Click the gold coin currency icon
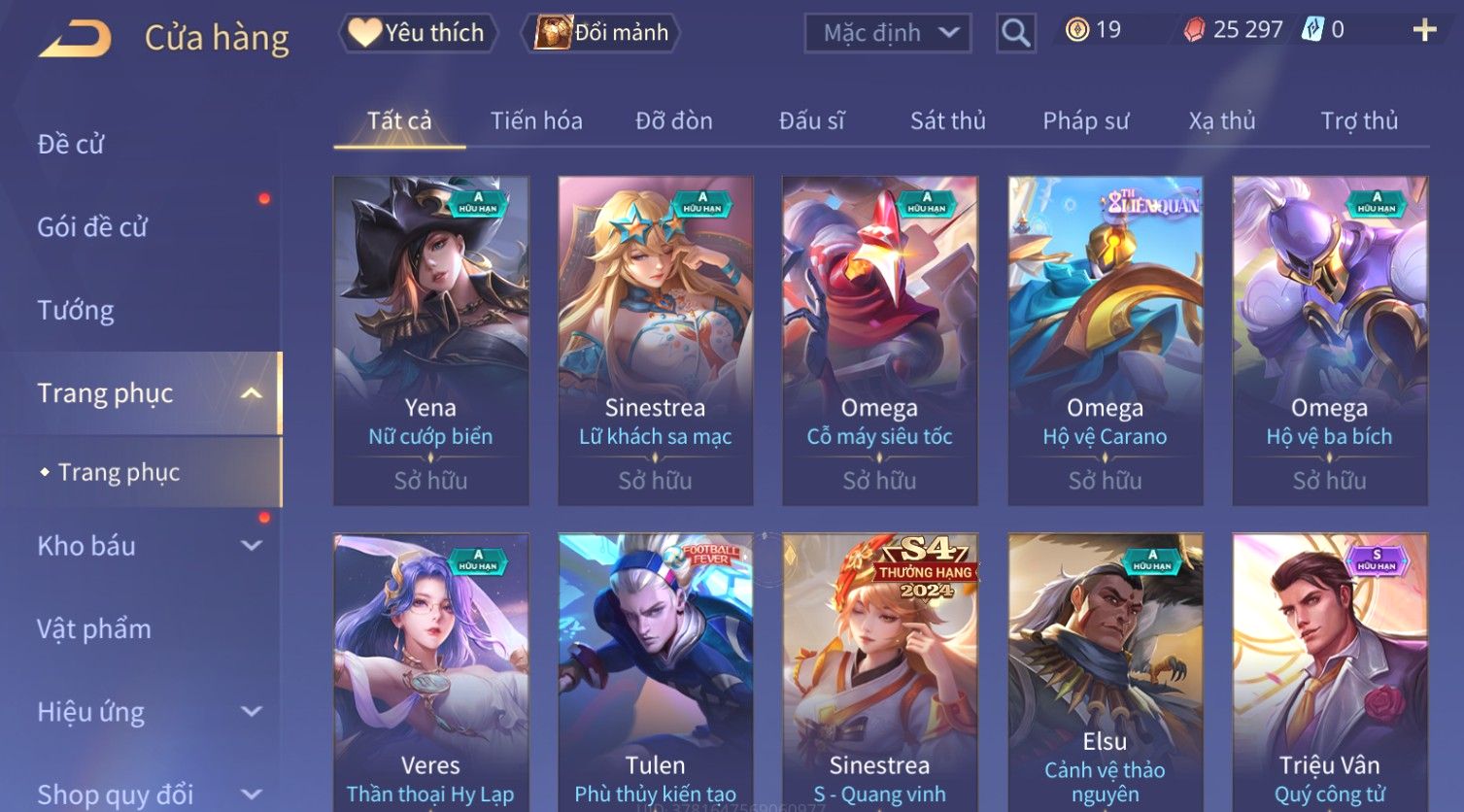The width and height of the screenshot is (1464, 812). coord(1077,30)
